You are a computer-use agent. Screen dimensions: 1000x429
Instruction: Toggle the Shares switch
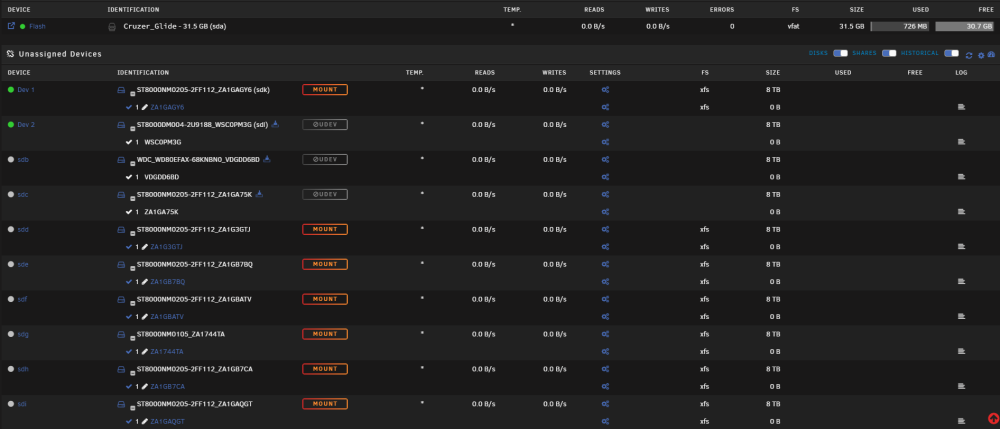(x=889, y=53)
